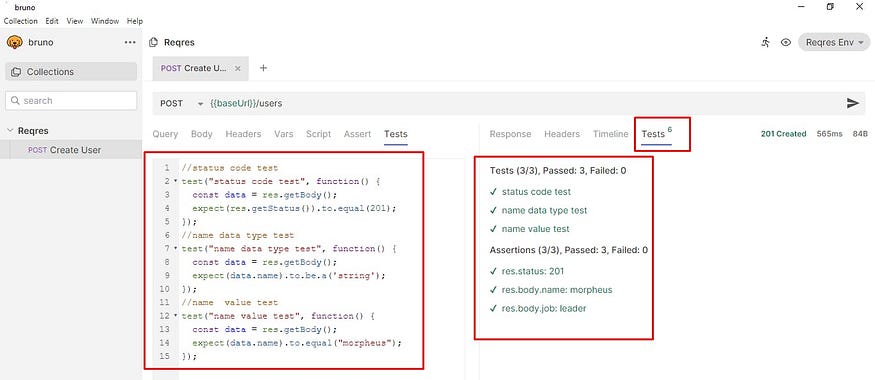Image resolution: width=875 pixels, height=380 pixels.
Task: Click the 565ms response time
Action: [x=830, y=134]
